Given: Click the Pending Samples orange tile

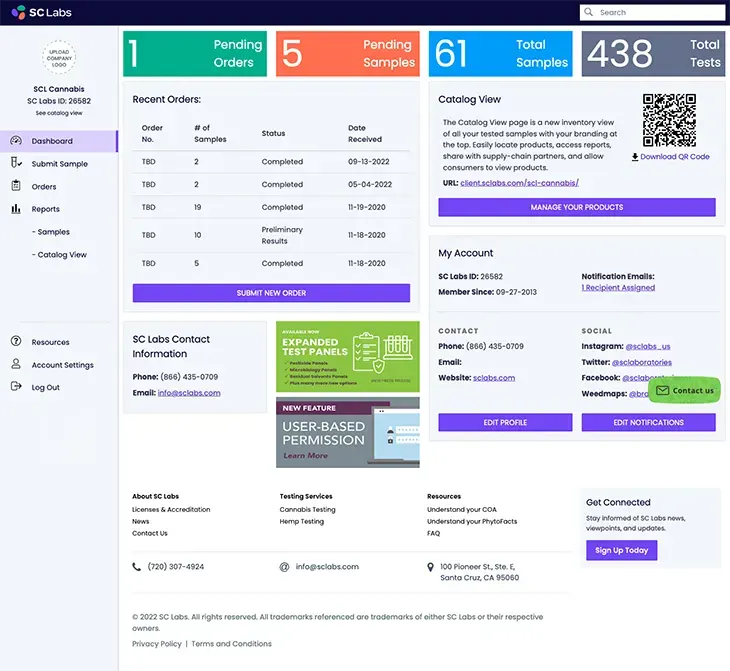Looking at the screenshot, I should pos(347,54).
